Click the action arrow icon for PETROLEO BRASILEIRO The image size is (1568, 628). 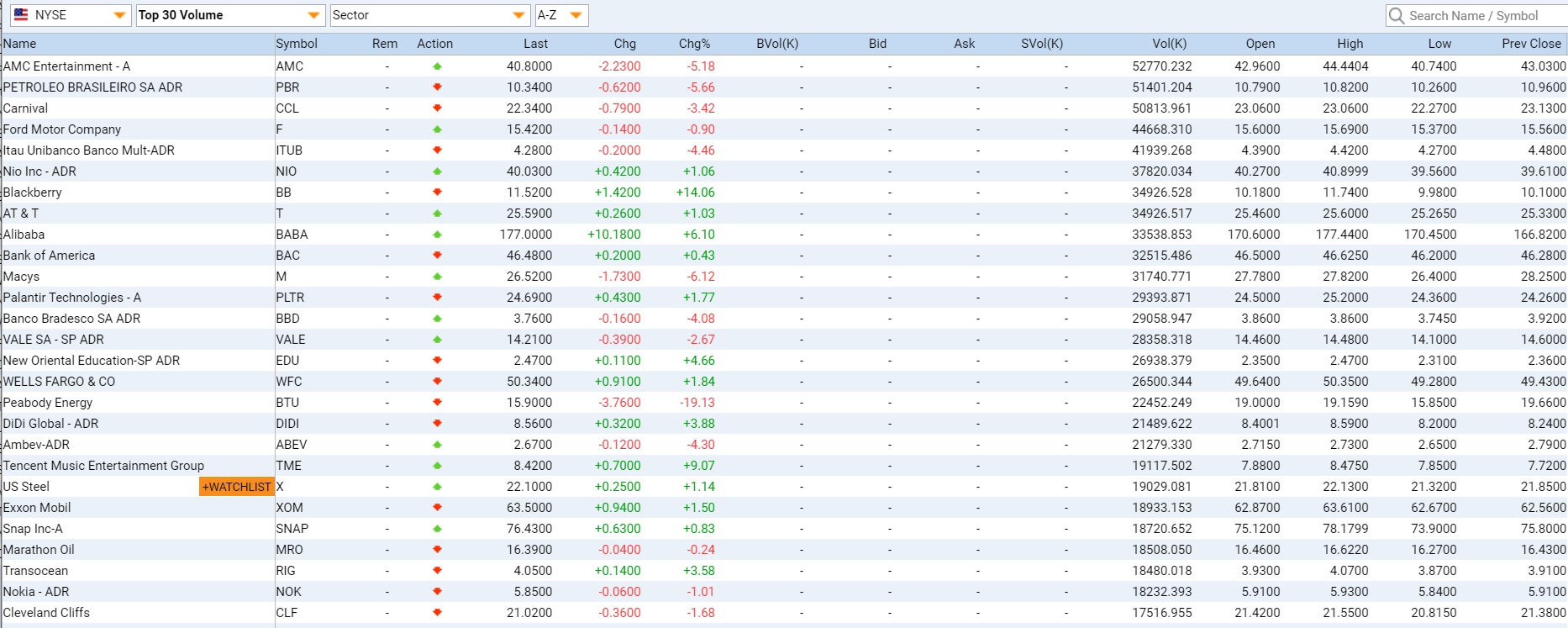437,87
